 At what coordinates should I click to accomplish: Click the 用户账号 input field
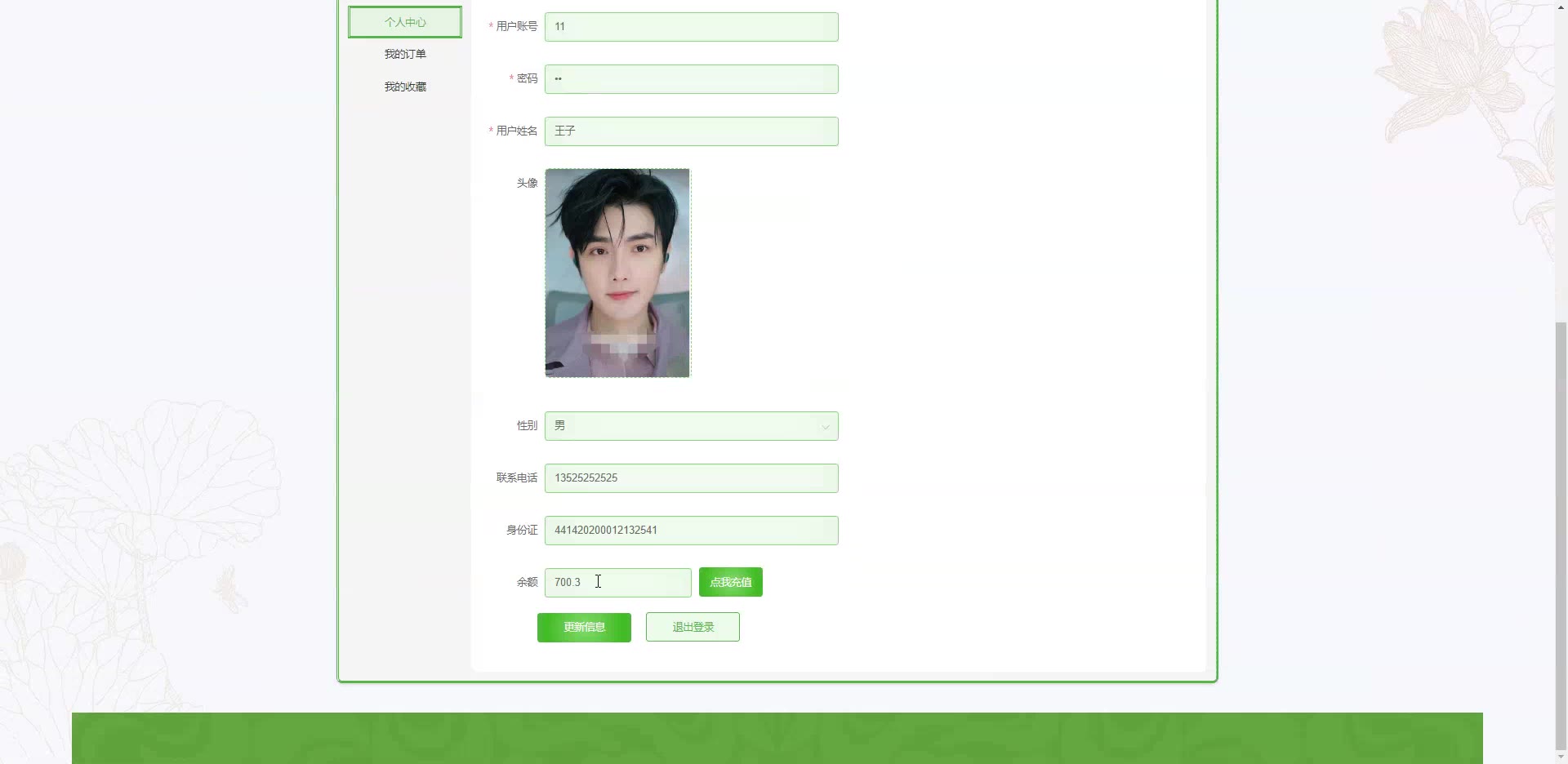(691, 27)
